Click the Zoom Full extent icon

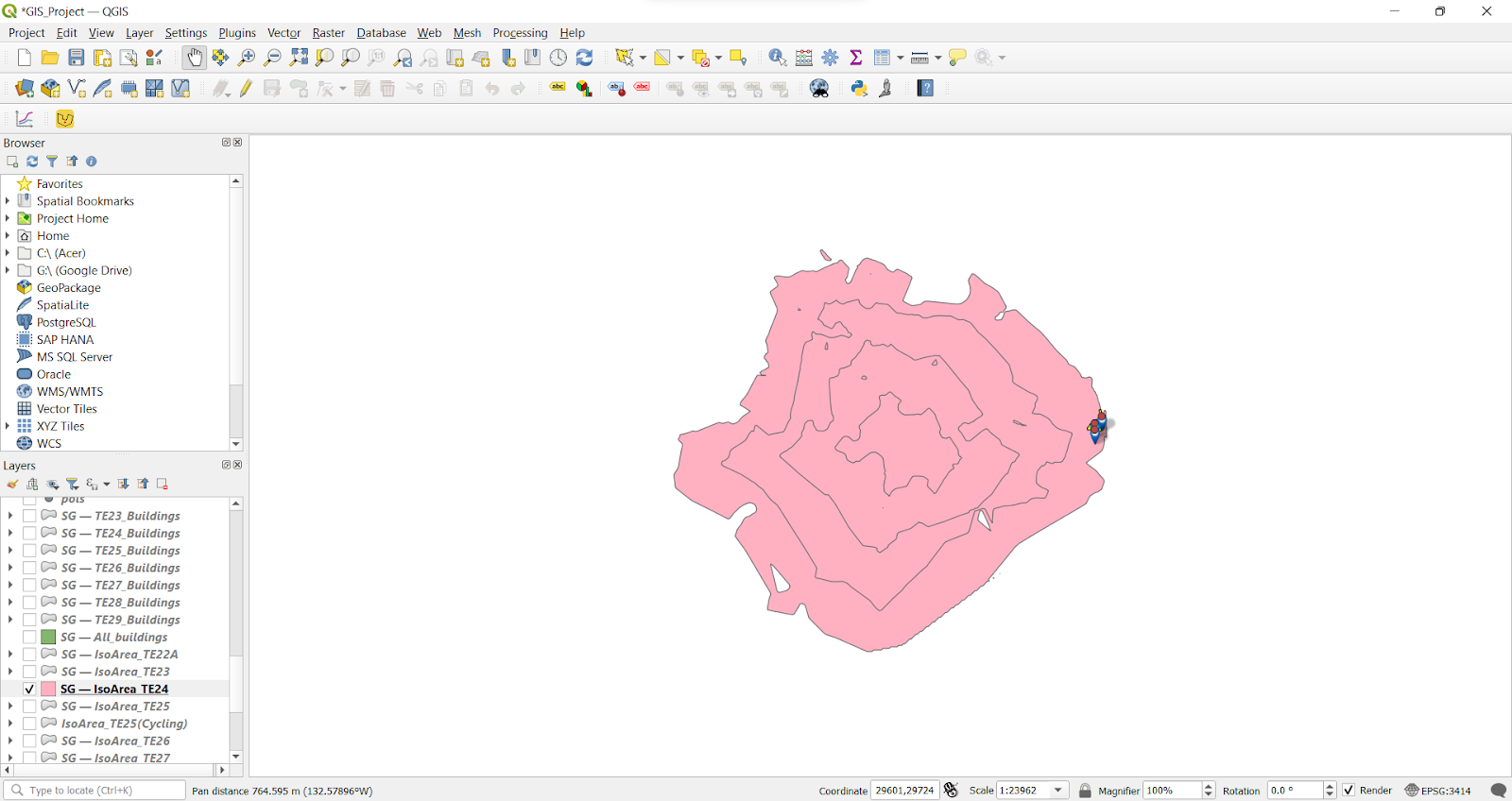coord(299,59)
